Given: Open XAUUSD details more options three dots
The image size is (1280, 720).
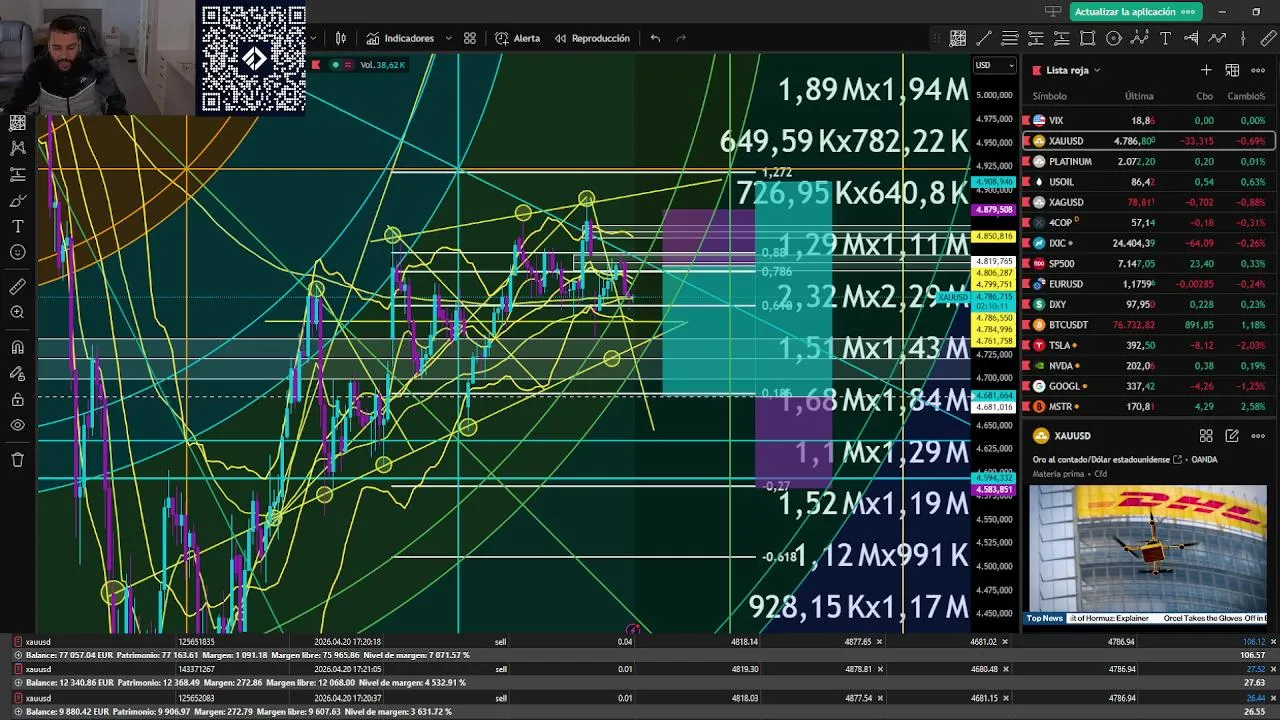Looking at the screenshot, I should (1258, 436).
